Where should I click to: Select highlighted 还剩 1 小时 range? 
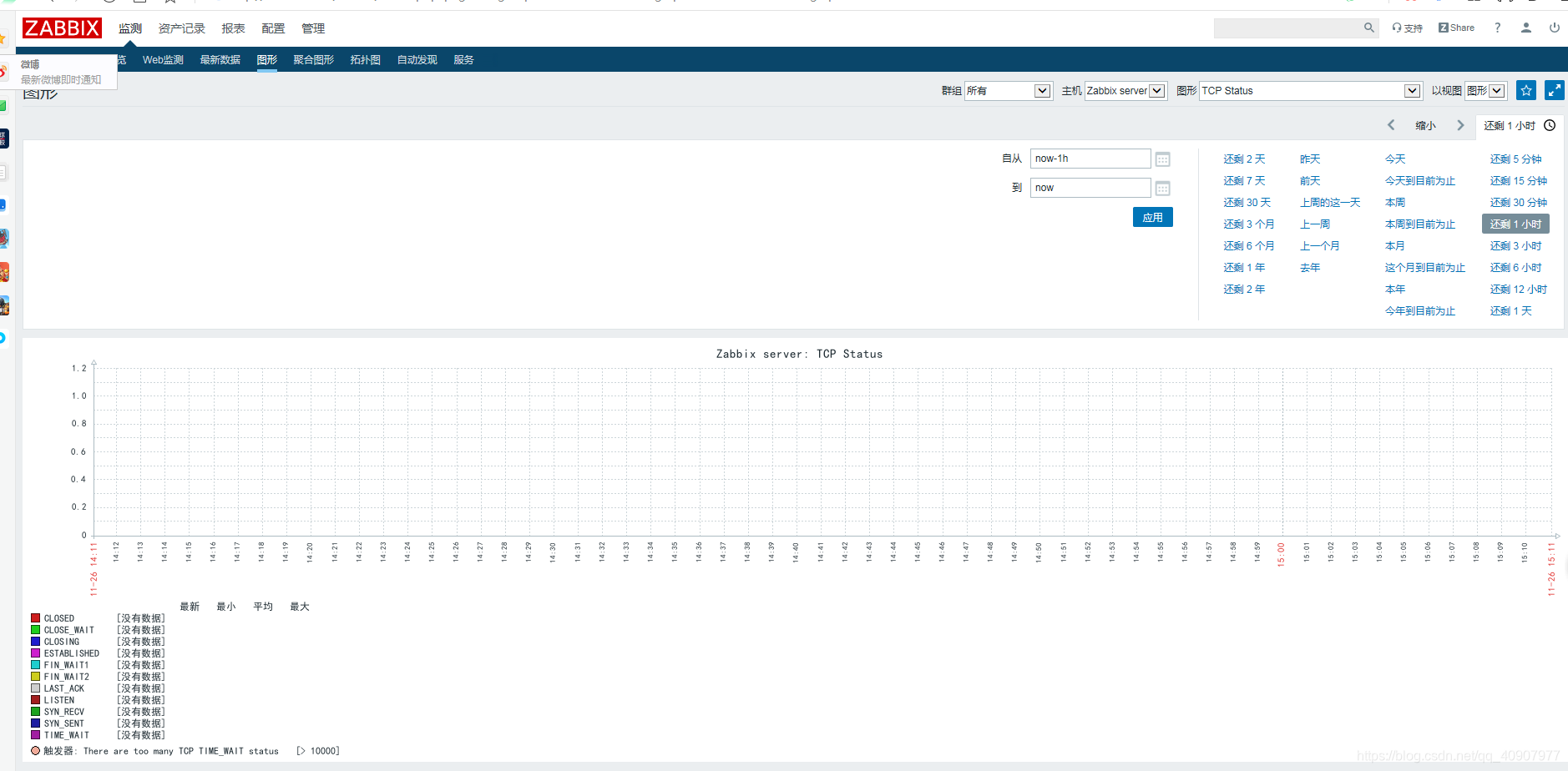pyautogui.click(x=1516, y=224)
